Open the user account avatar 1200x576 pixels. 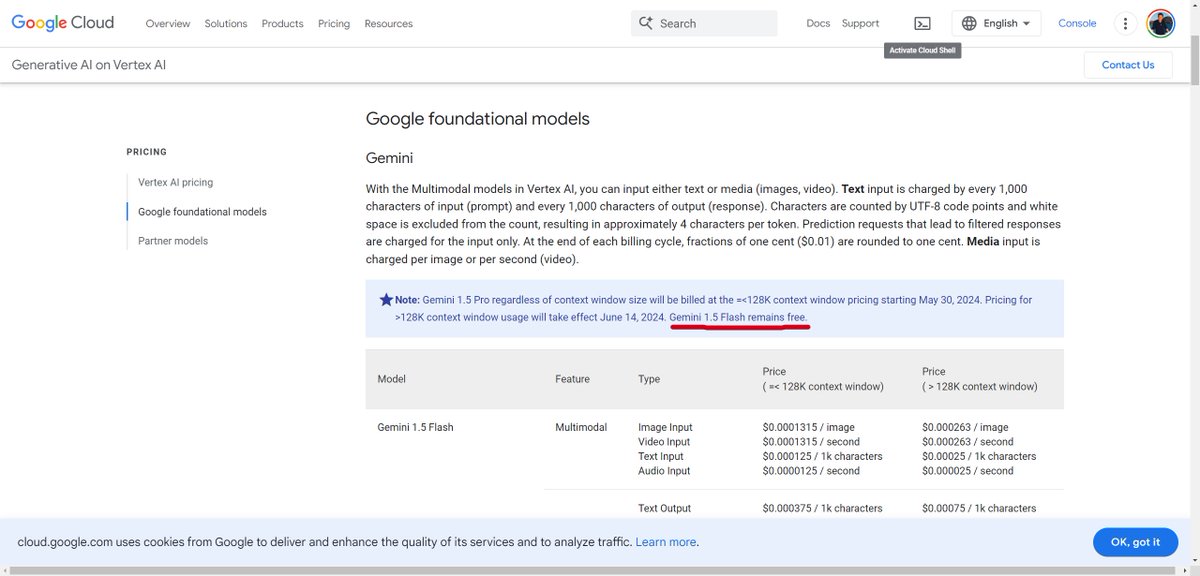point(1160,23)
